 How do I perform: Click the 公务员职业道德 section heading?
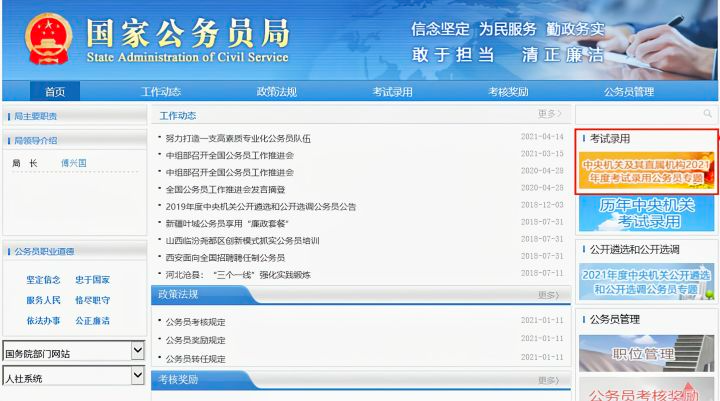click(44, 251)
